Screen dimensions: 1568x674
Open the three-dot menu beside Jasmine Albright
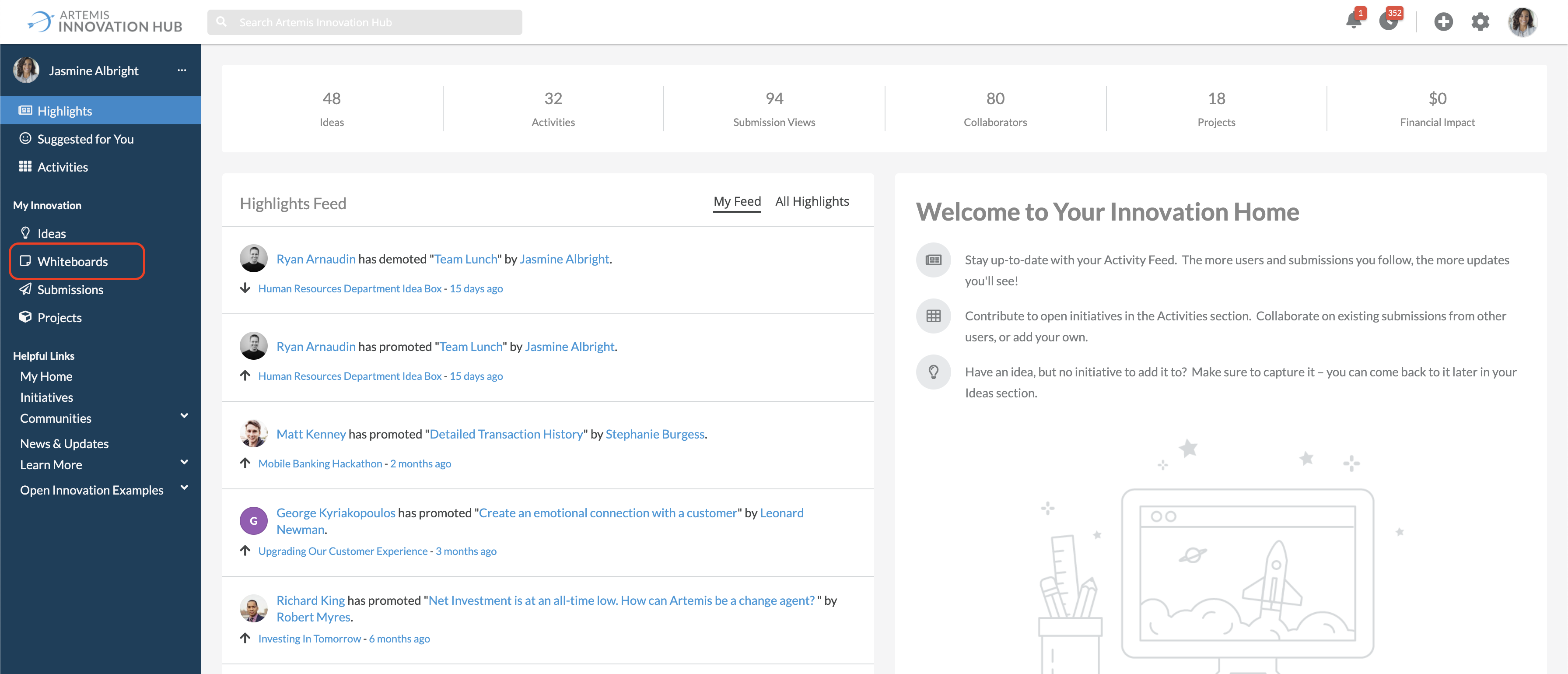182,70
